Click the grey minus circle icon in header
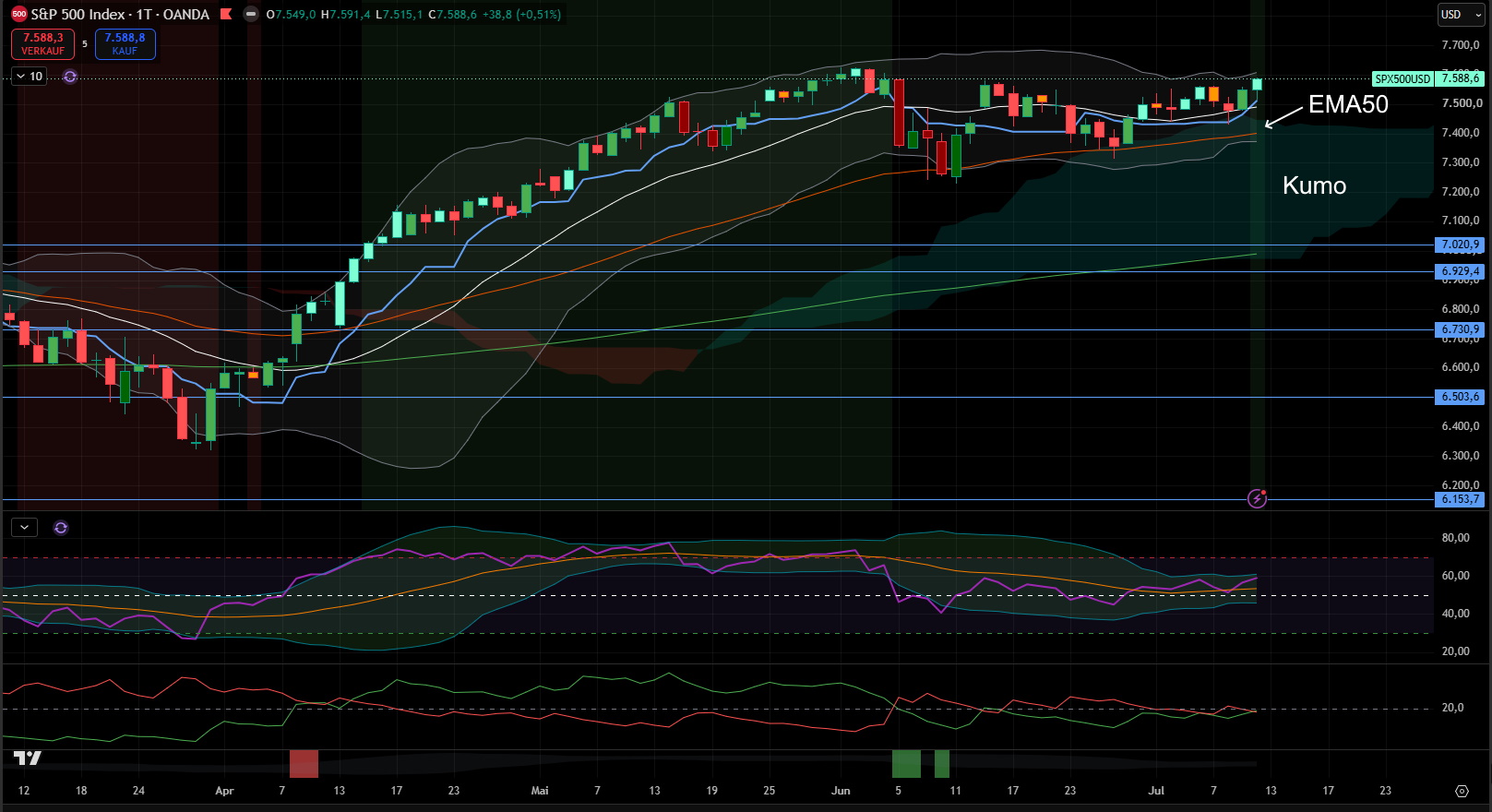 [x=251, y=14]
